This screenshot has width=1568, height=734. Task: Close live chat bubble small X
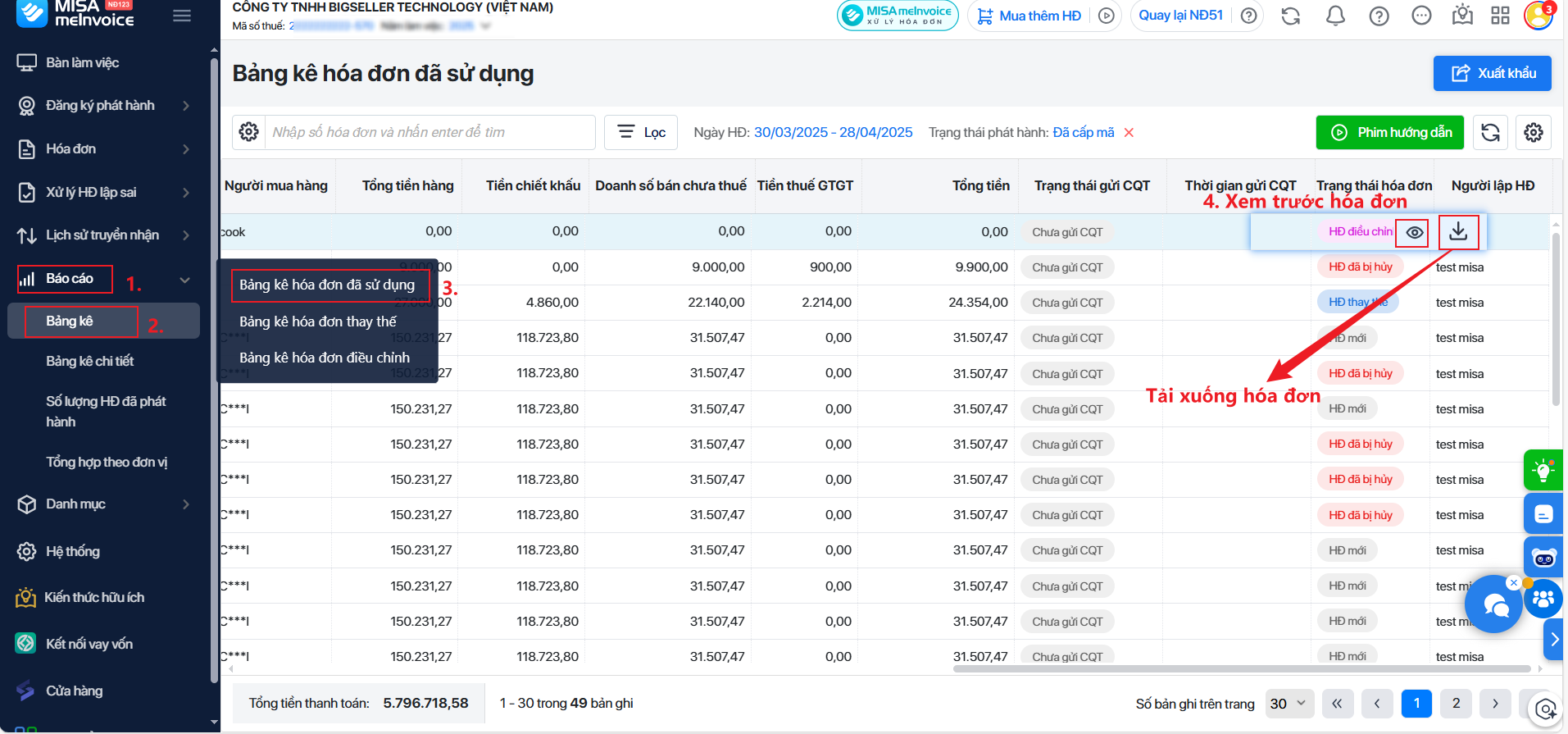[1513, 582]
